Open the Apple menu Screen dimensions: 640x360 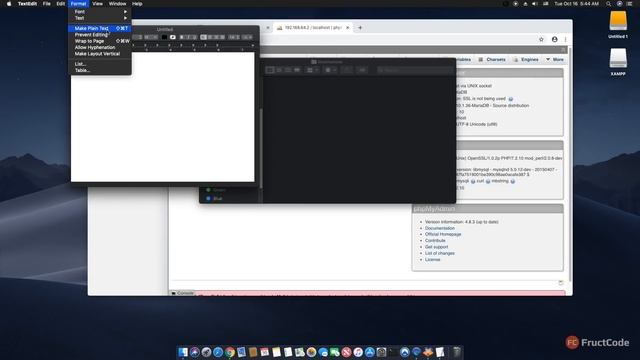(x=9, y=4)
